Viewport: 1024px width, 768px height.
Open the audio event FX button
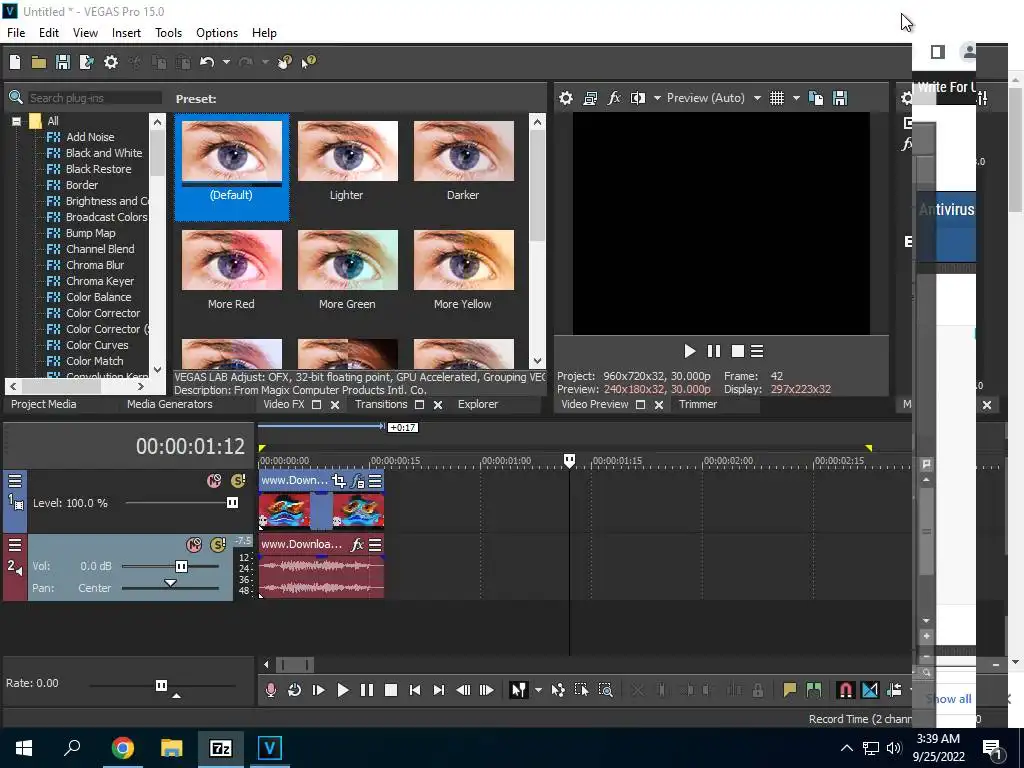coord(357,545)
